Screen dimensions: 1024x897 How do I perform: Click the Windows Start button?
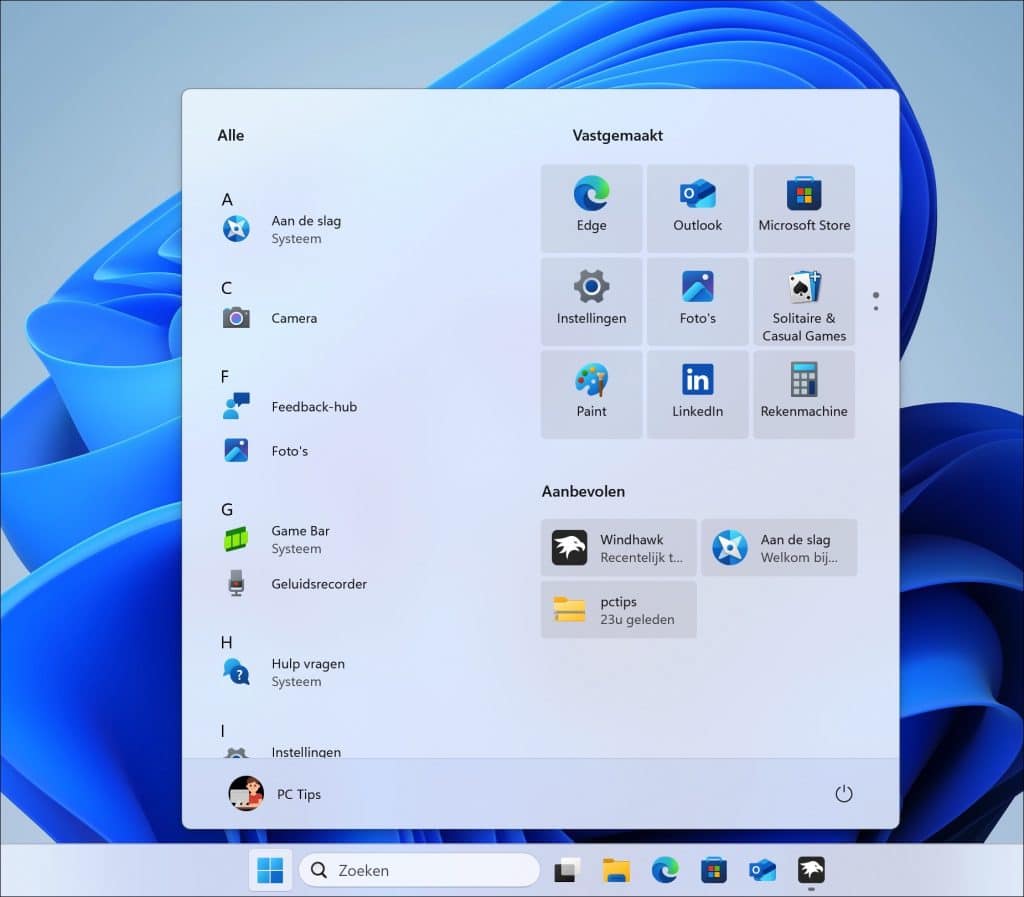coord(270,870)
